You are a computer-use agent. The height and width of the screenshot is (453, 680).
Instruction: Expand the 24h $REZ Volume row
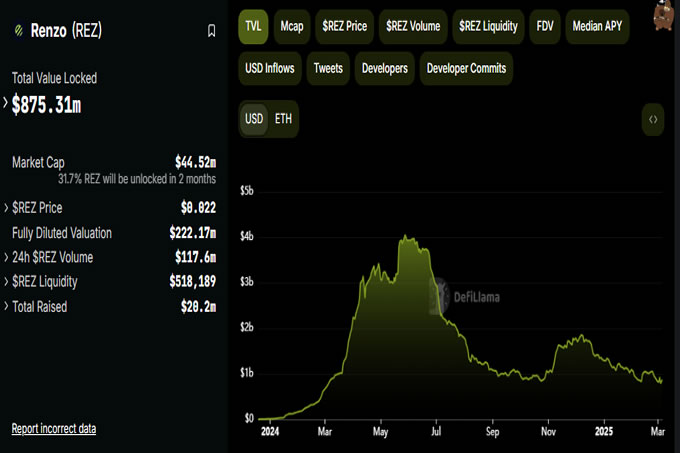point(6,257)
